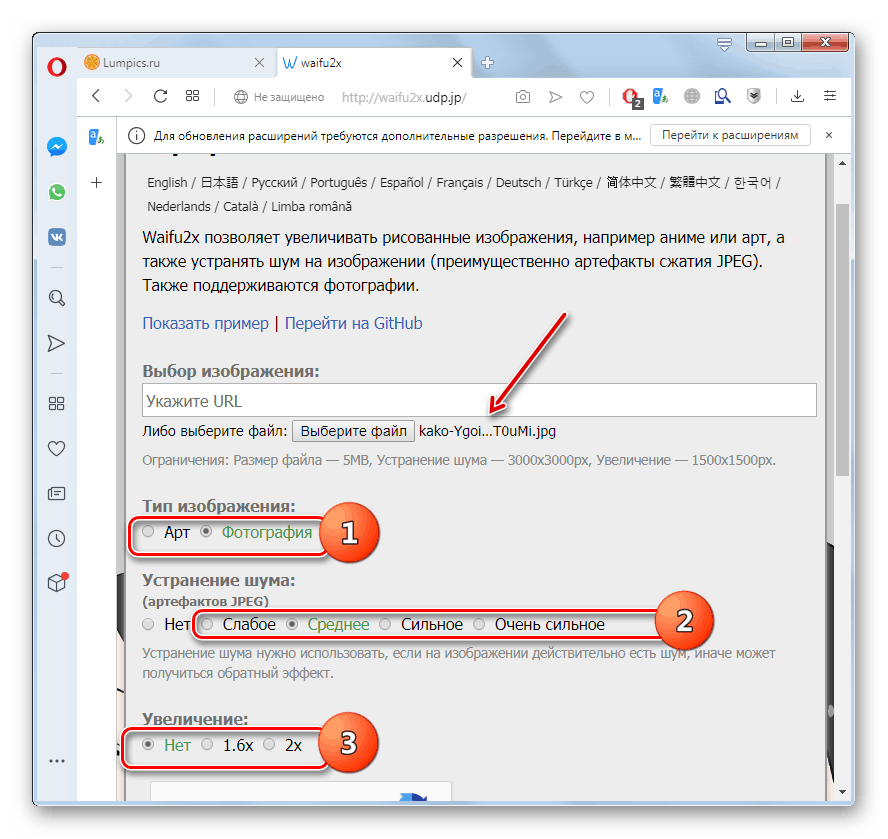This screenshot has height=839, width=888.
Task: Switch page language to Español
Action: click(402, 182)
